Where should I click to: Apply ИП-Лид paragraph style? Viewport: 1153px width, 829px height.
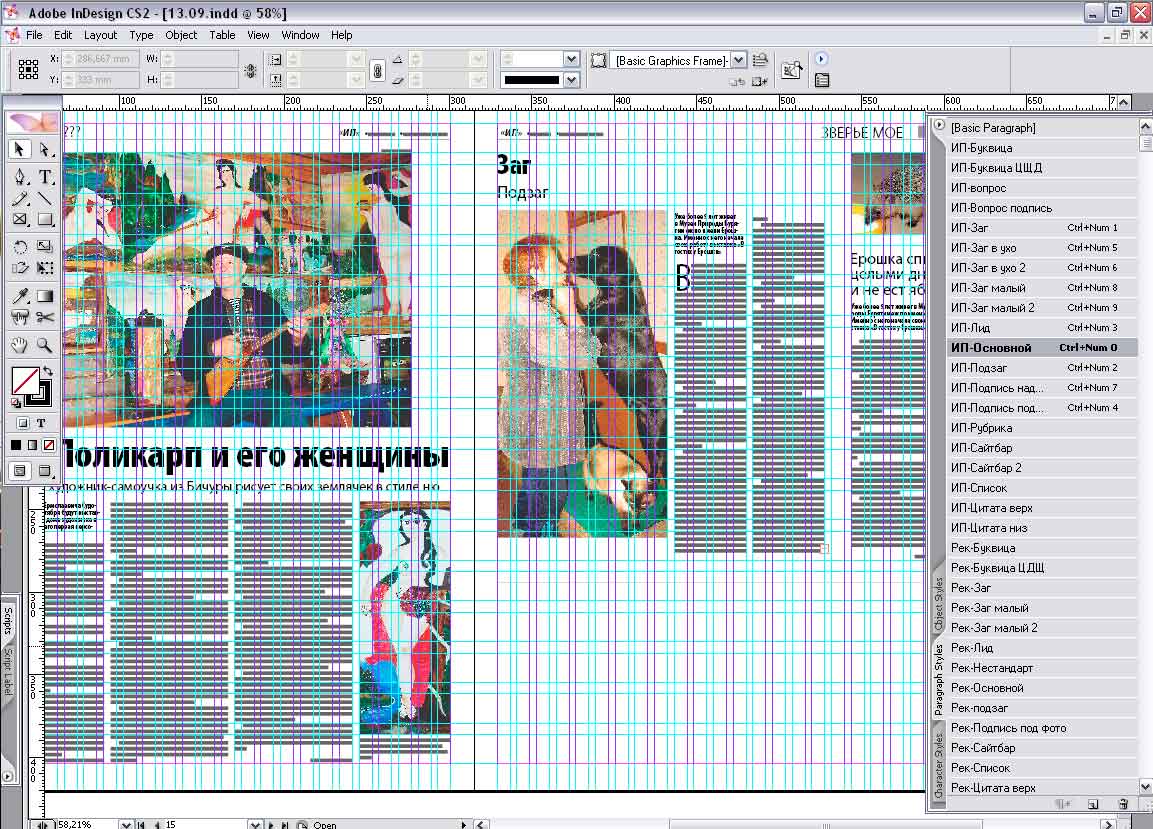[x=1042, y=327]
